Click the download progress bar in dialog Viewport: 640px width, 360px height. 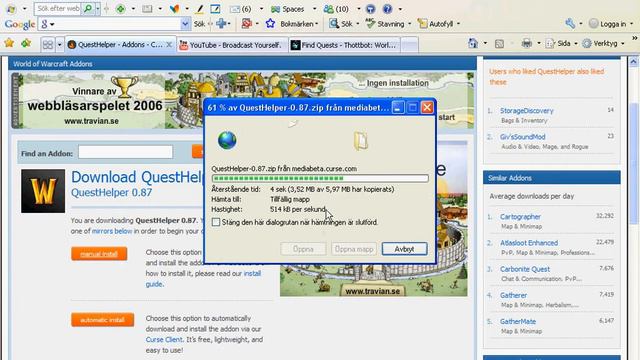pyautogui.click(x=320, y=178)
